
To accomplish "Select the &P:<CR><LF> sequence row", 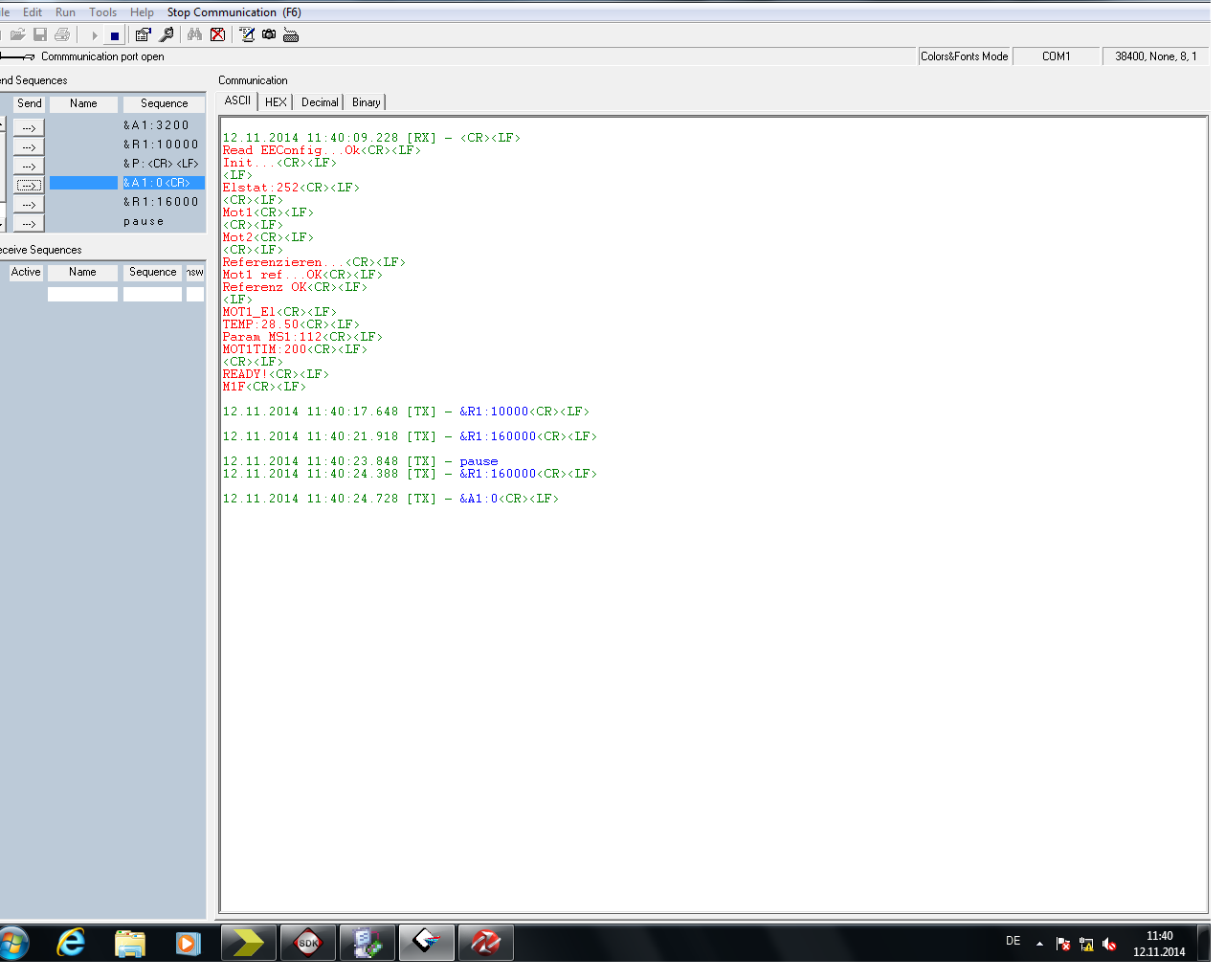I will 163,164.
